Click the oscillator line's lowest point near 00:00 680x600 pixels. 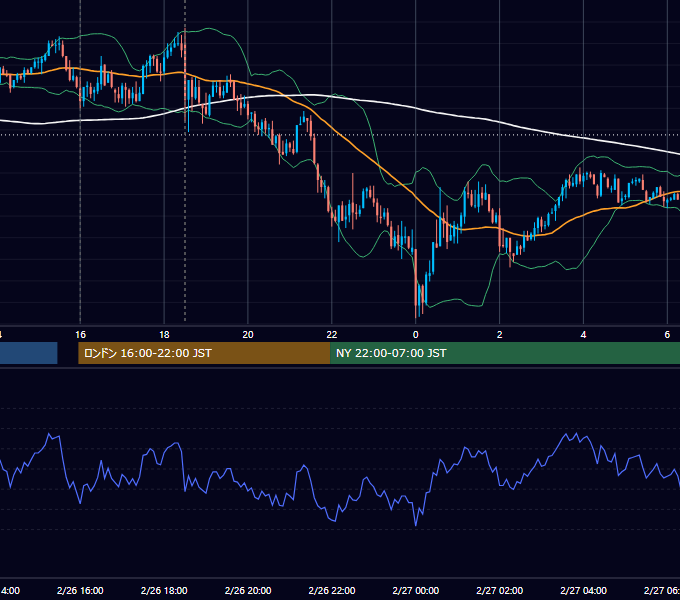tap(415, 525)
